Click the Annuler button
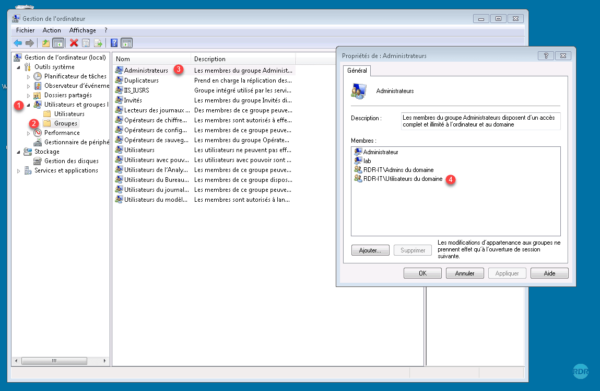Viewport: 600px width, 391px height. [x=465, y=273]
